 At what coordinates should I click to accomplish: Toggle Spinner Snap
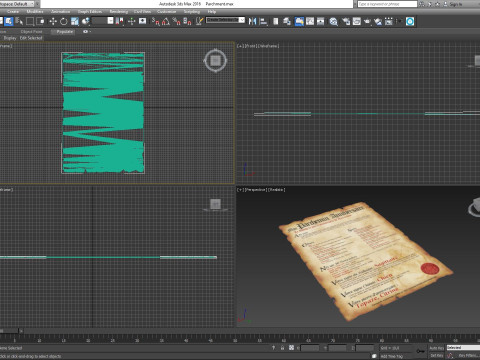pyautogui.click(x=187, y=21)
